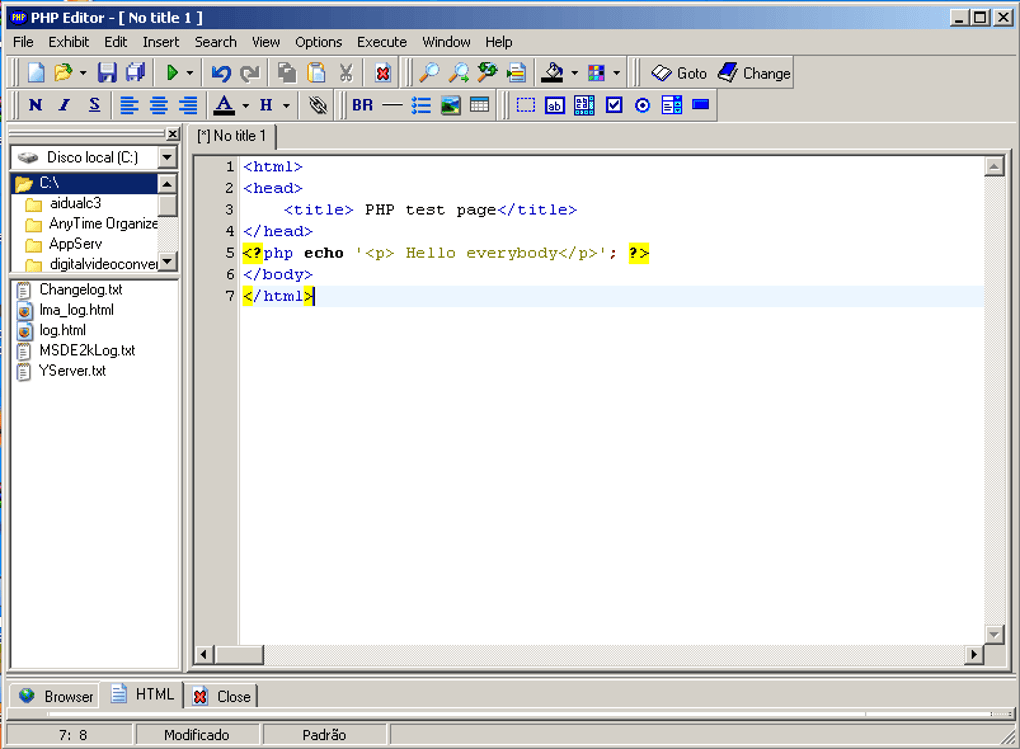Click the font color A icon
Image resolution: width=1020 pixels, height=749 pixels.
(x=224, y=105)
